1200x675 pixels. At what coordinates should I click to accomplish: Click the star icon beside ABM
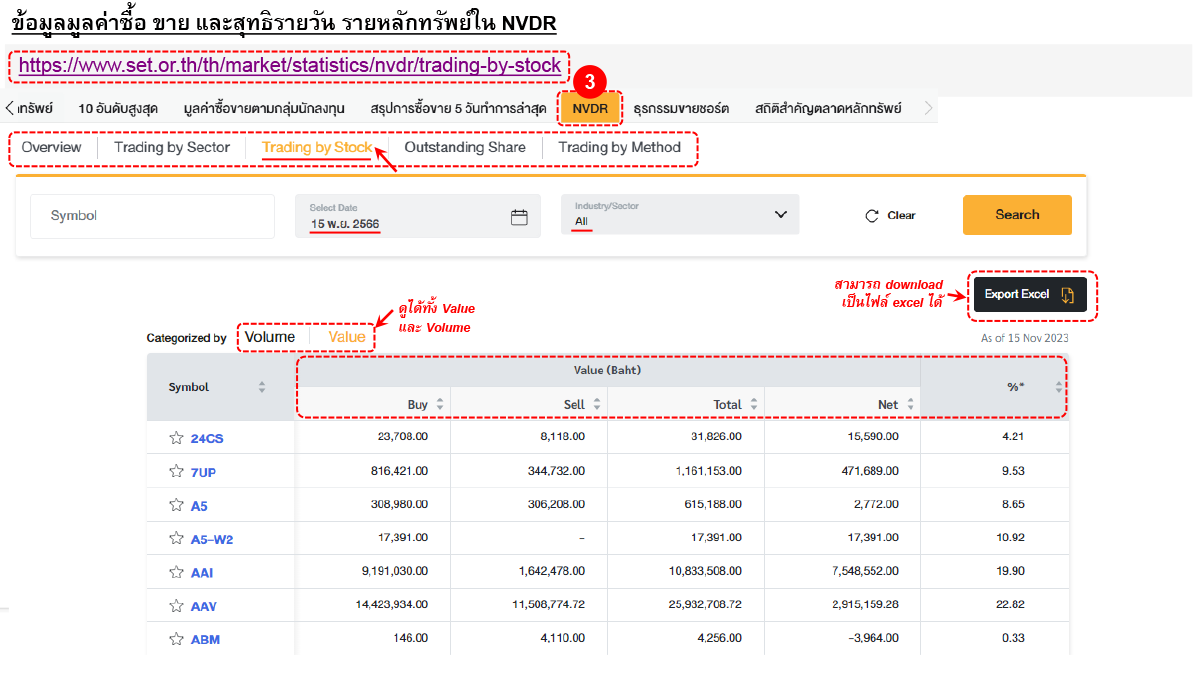click(x=176, y=639)
